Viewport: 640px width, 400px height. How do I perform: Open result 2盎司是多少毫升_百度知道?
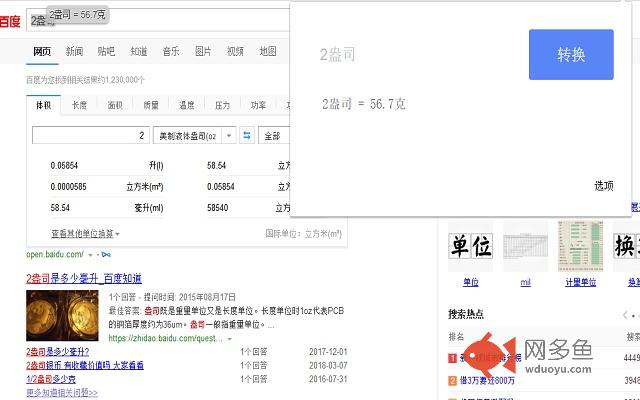(84, 279)
